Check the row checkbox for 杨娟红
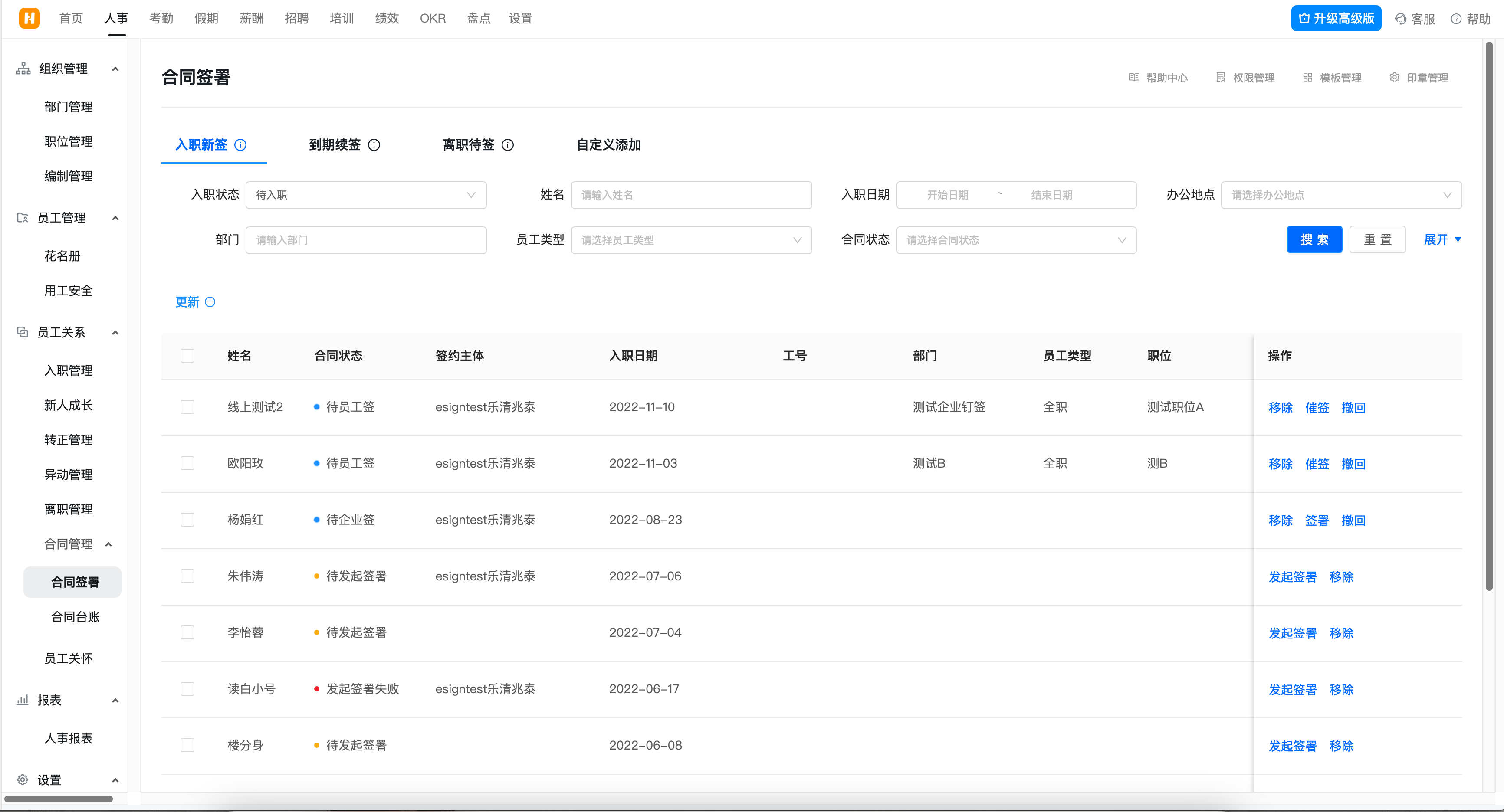The image size is (1504, 812). point(187,520)
